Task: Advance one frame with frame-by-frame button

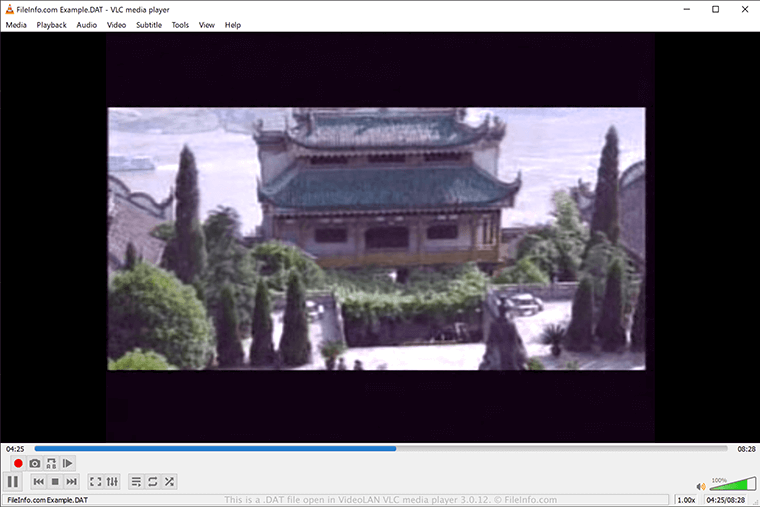Action: pyautogui.click(x=68, y=463)
